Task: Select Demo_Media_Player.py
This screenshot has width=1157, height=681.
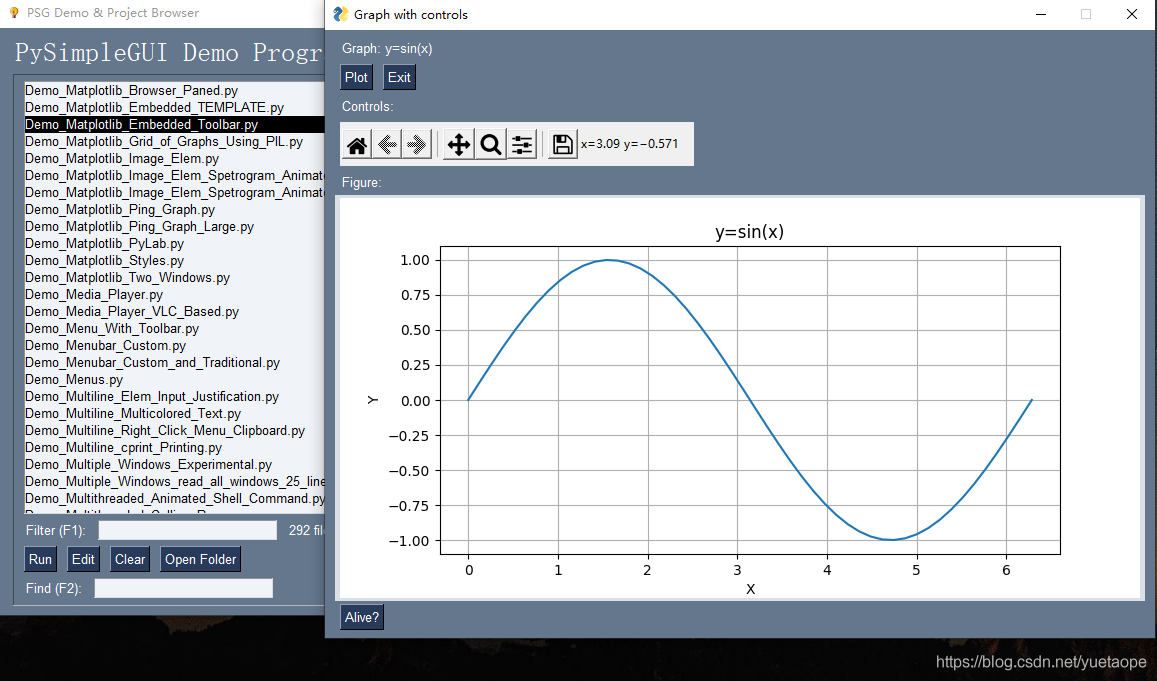Action: pyautogui.click(x=174, y=294)
